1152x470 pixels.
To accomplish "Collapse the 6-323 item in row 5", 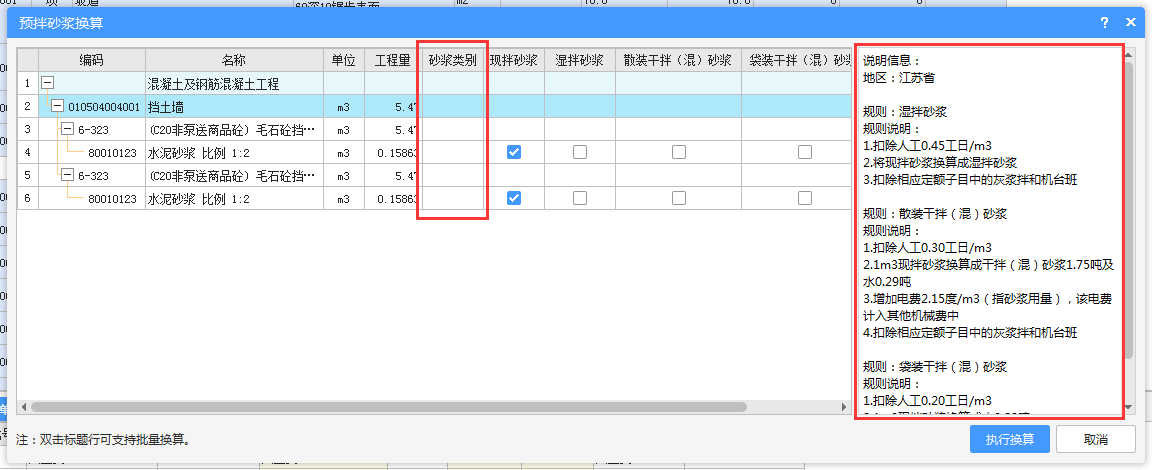I will 67,175.
